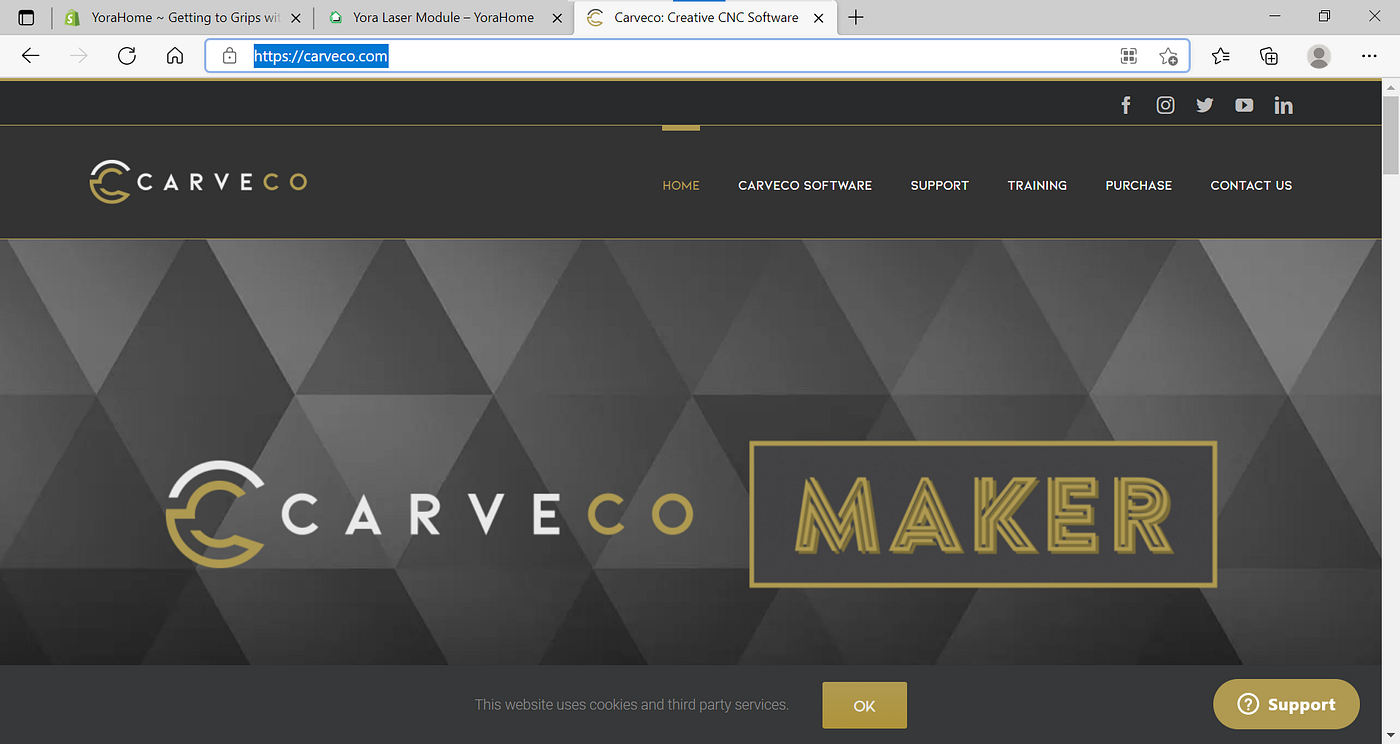Open the tab actions menu icon
The height and width of the screenshot is (744, 1400).
pyautogui.click(x=26, y=17)
